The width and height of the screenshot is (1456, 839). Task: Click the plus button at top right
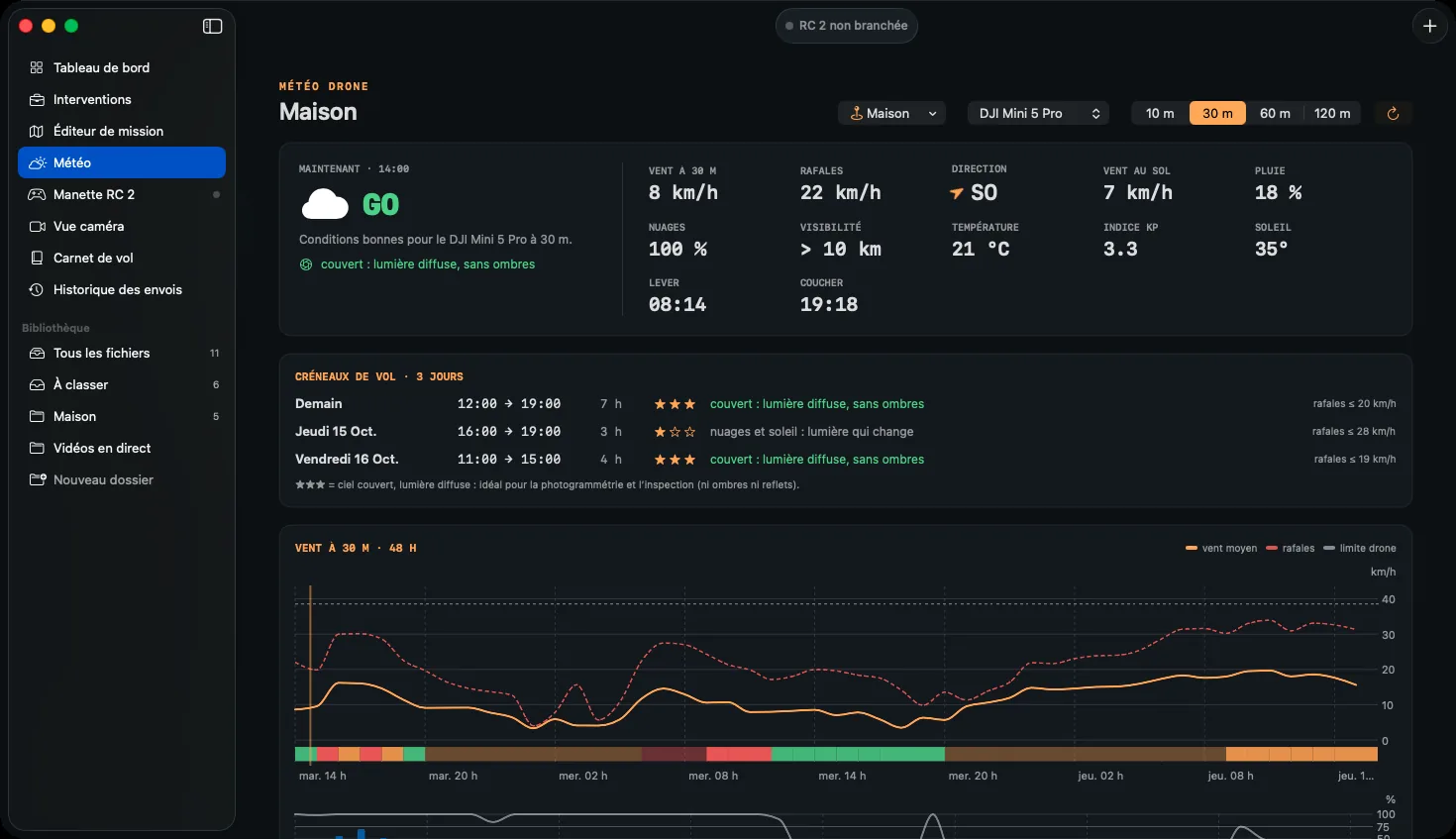click(x=1429, y=26)
